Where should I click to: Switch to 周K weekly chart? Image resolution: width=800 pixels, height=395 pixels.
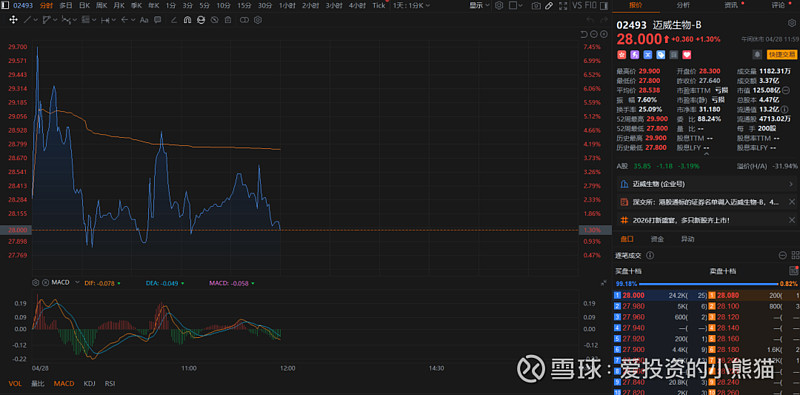tap(102, 5)
